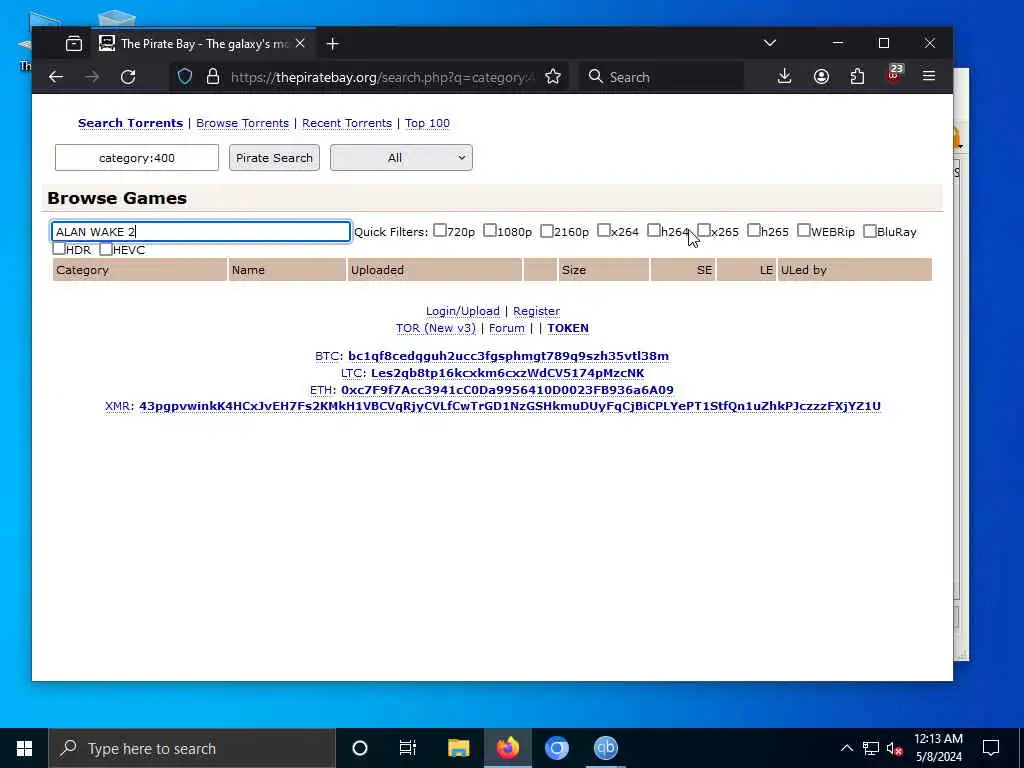Click the network tray icon
The height and width of the screenshot is (768, 1024).
(x=871, y=748)
